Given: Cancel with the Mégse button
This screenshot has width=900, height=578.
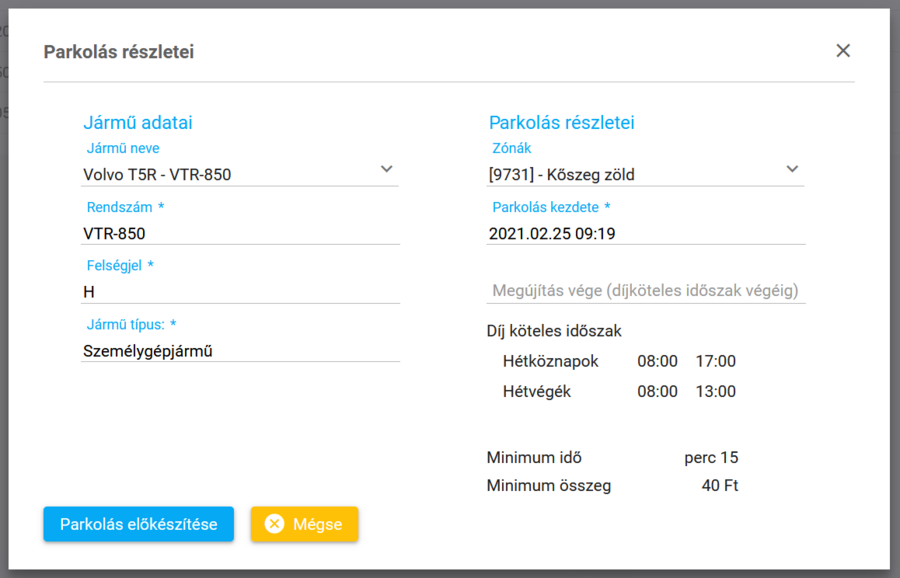Looking at the screenshot, I should coord(304,524).
